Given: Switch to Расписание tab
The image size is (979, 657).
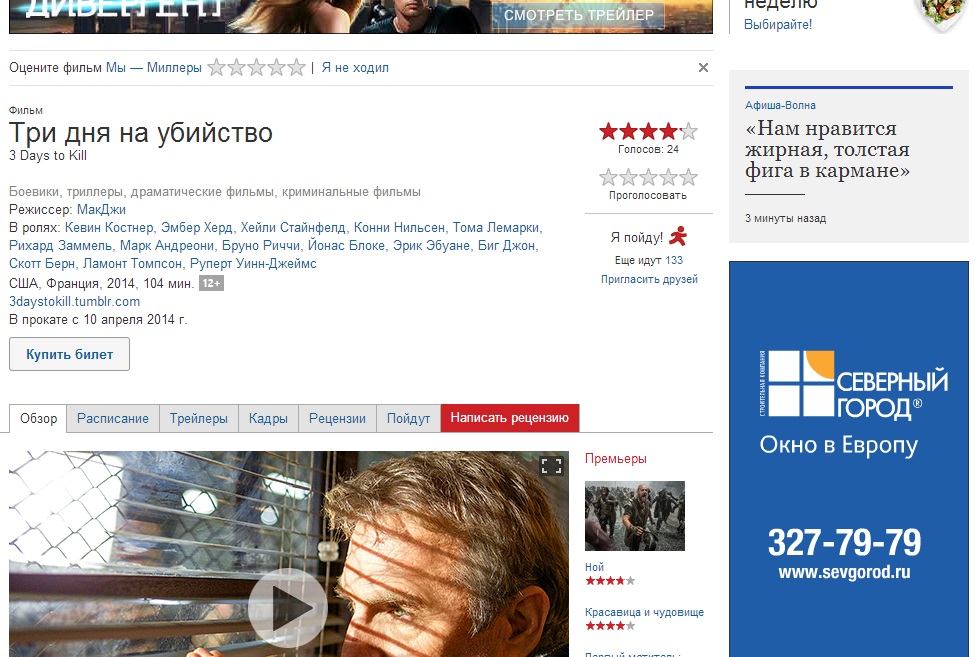Looking at the screenshot, I should [x=113, y=418].
